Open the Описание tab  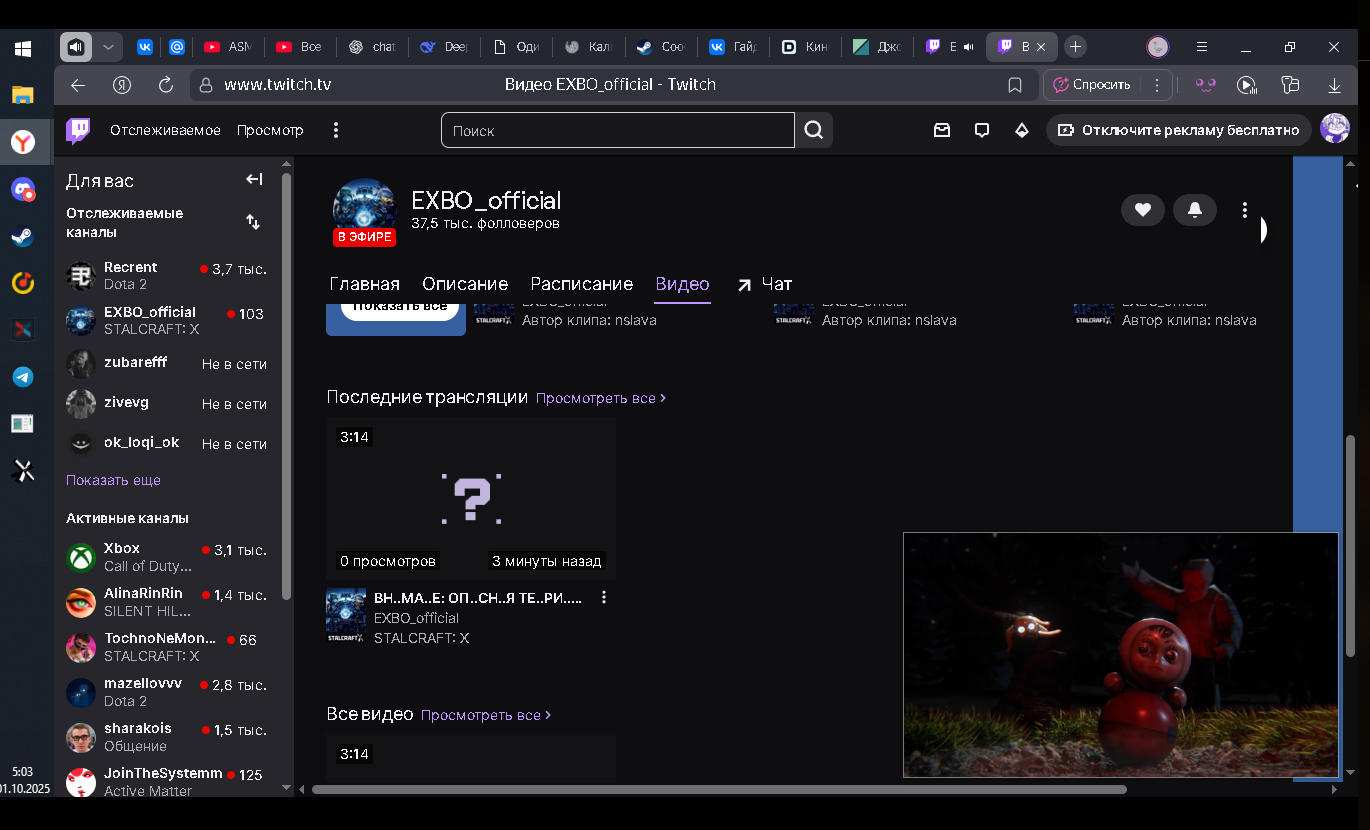pyautogui.click(x=465, y=284)
